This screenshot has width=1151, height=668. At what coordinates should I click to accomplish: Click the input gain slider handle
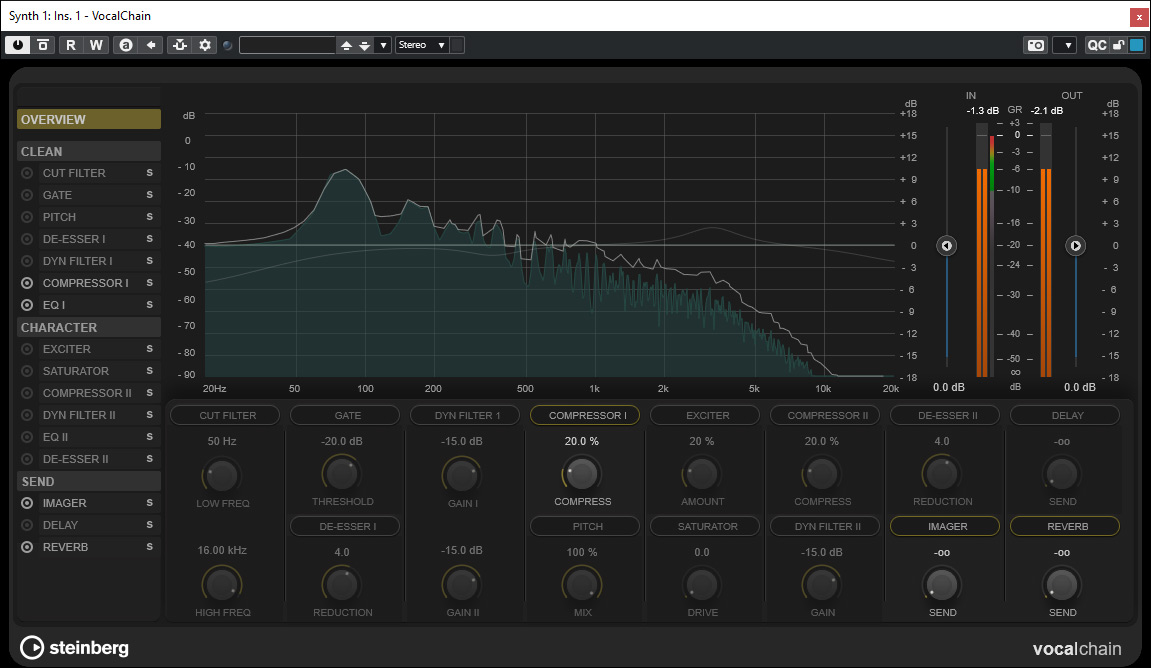click(947, 246)
